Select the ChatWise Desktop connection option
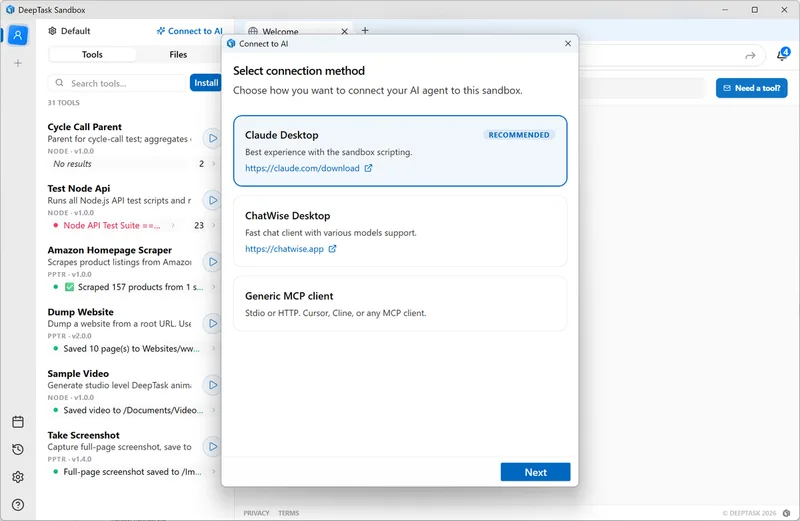Image resolution: width=800 pixels, height=521 pixels. tap(399, 231)
